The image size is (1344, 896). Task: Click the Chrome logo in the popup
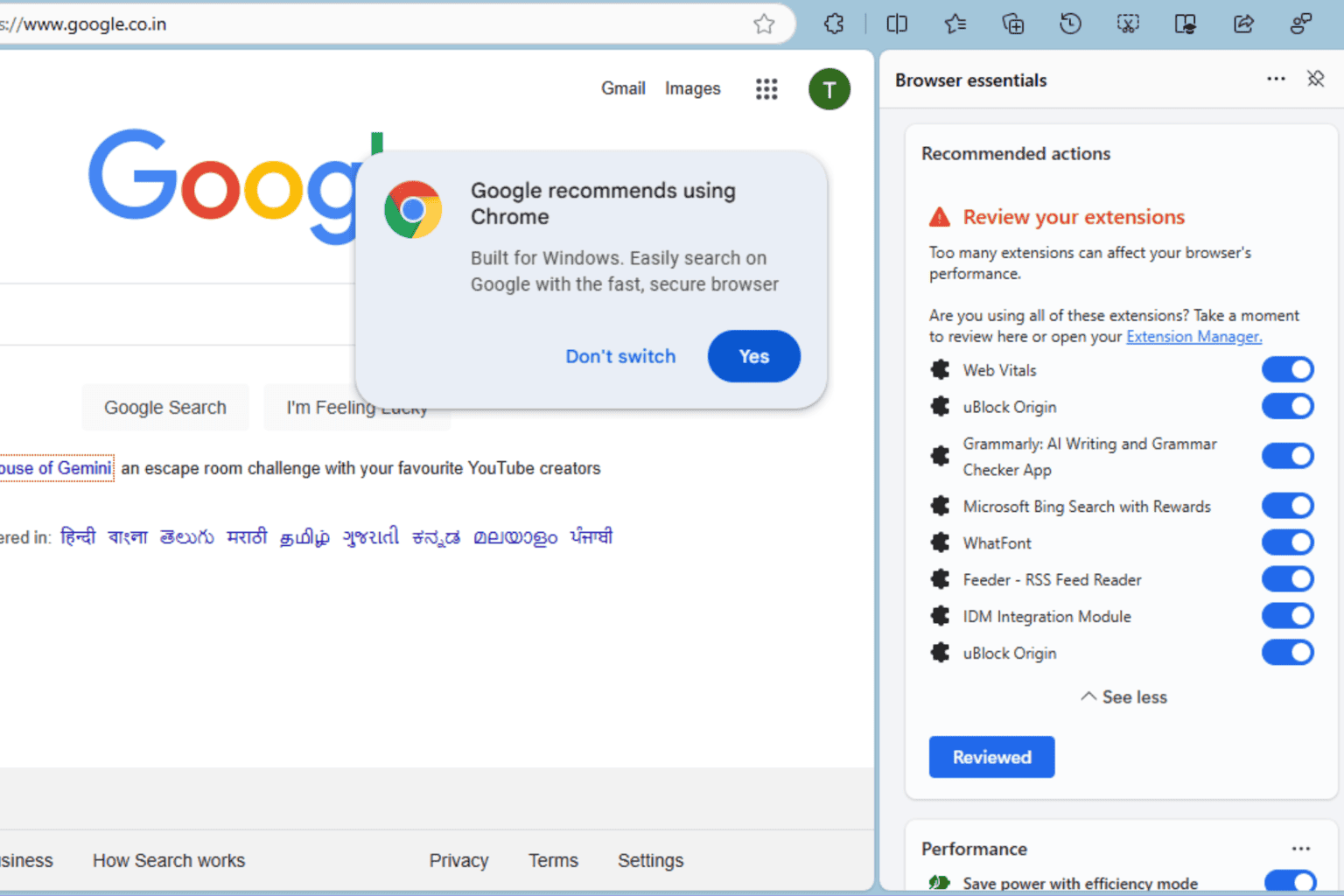click(413, 210)
